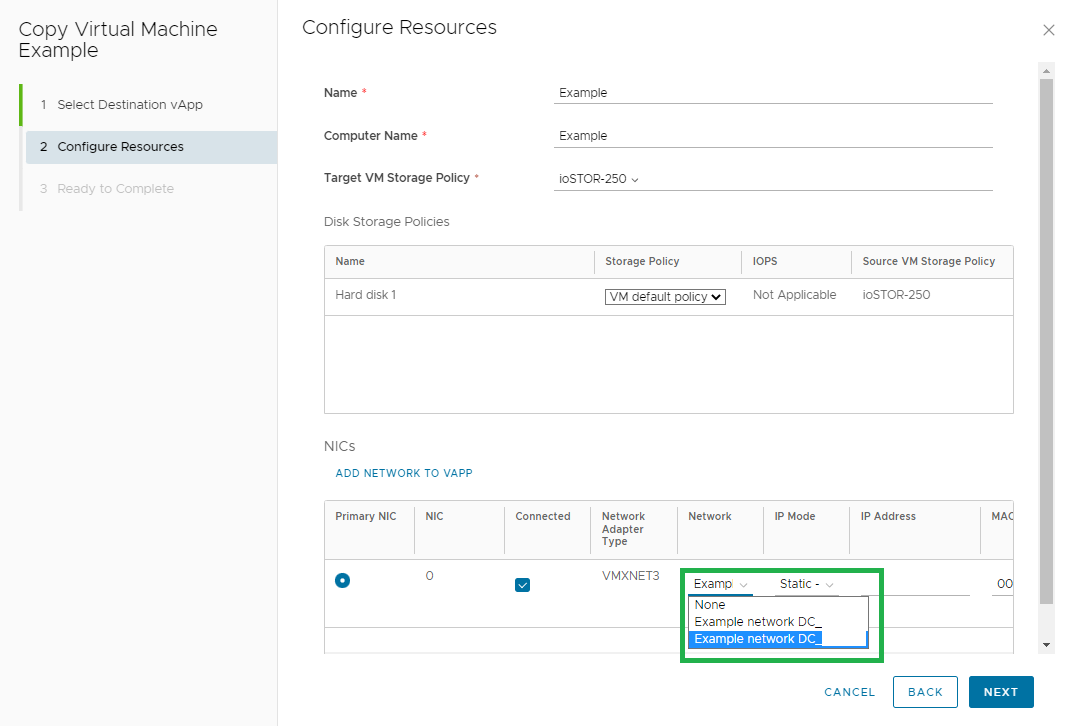Click the IOPS column header
Screen dimensions: 1073x726
pos(765,262)
